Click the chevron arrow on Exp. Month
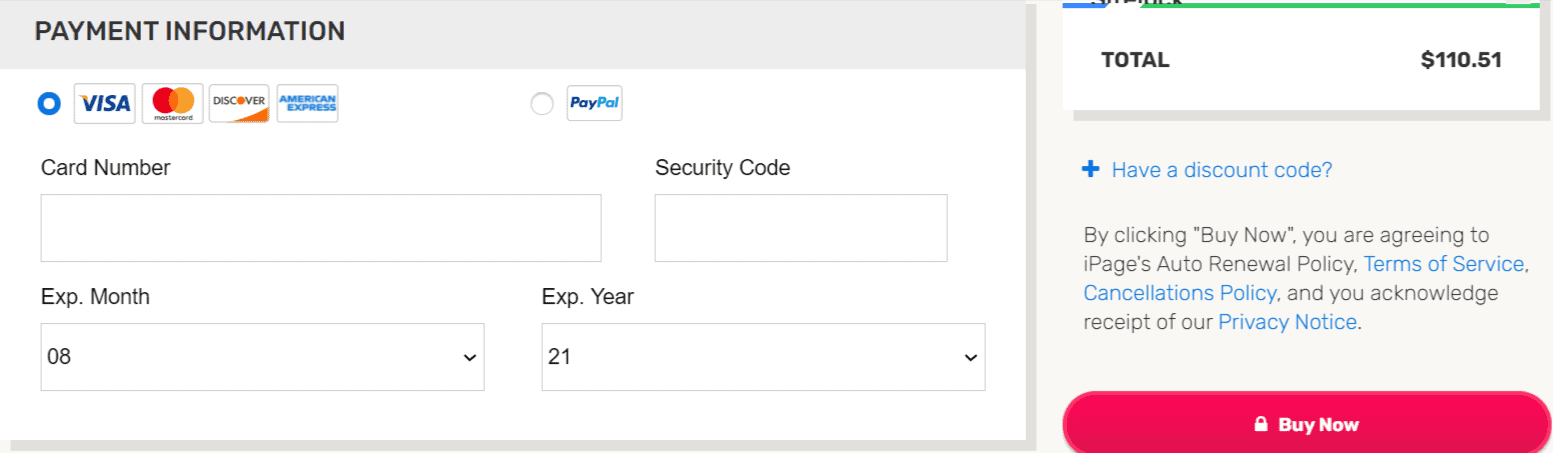This screenshot has height=453, width=1553. pos(469,357)
